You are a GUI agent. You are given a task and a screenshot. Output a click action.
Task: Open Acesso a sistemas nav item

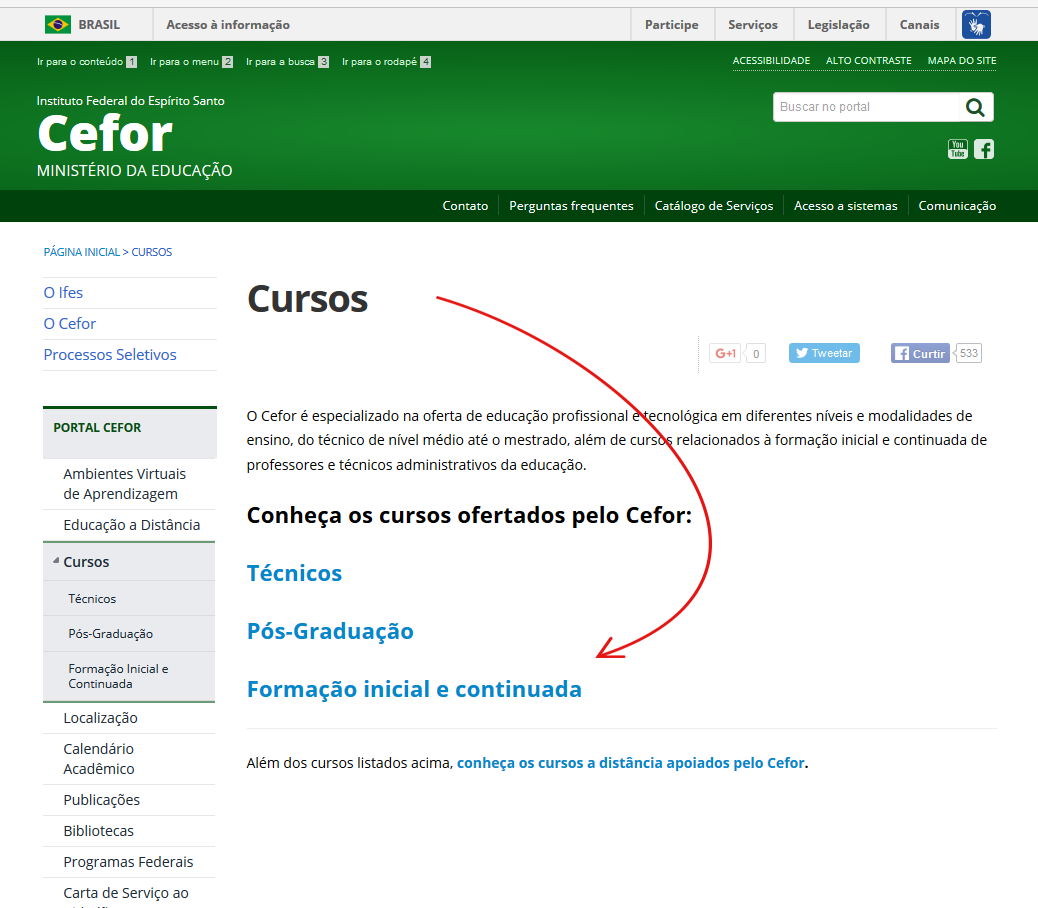tap(845, 206)
